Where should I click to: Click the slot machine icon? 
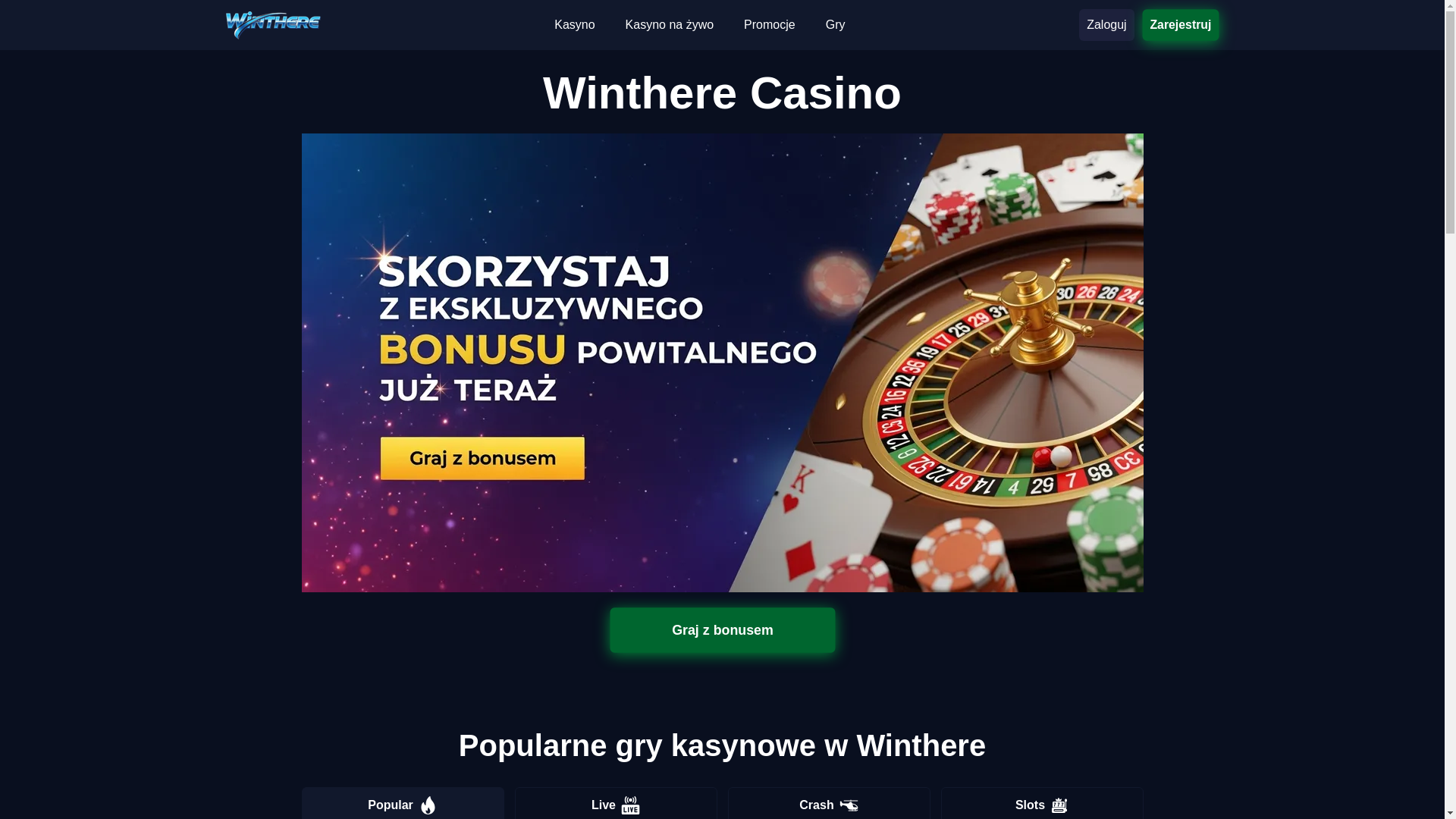click(1059, 805)
